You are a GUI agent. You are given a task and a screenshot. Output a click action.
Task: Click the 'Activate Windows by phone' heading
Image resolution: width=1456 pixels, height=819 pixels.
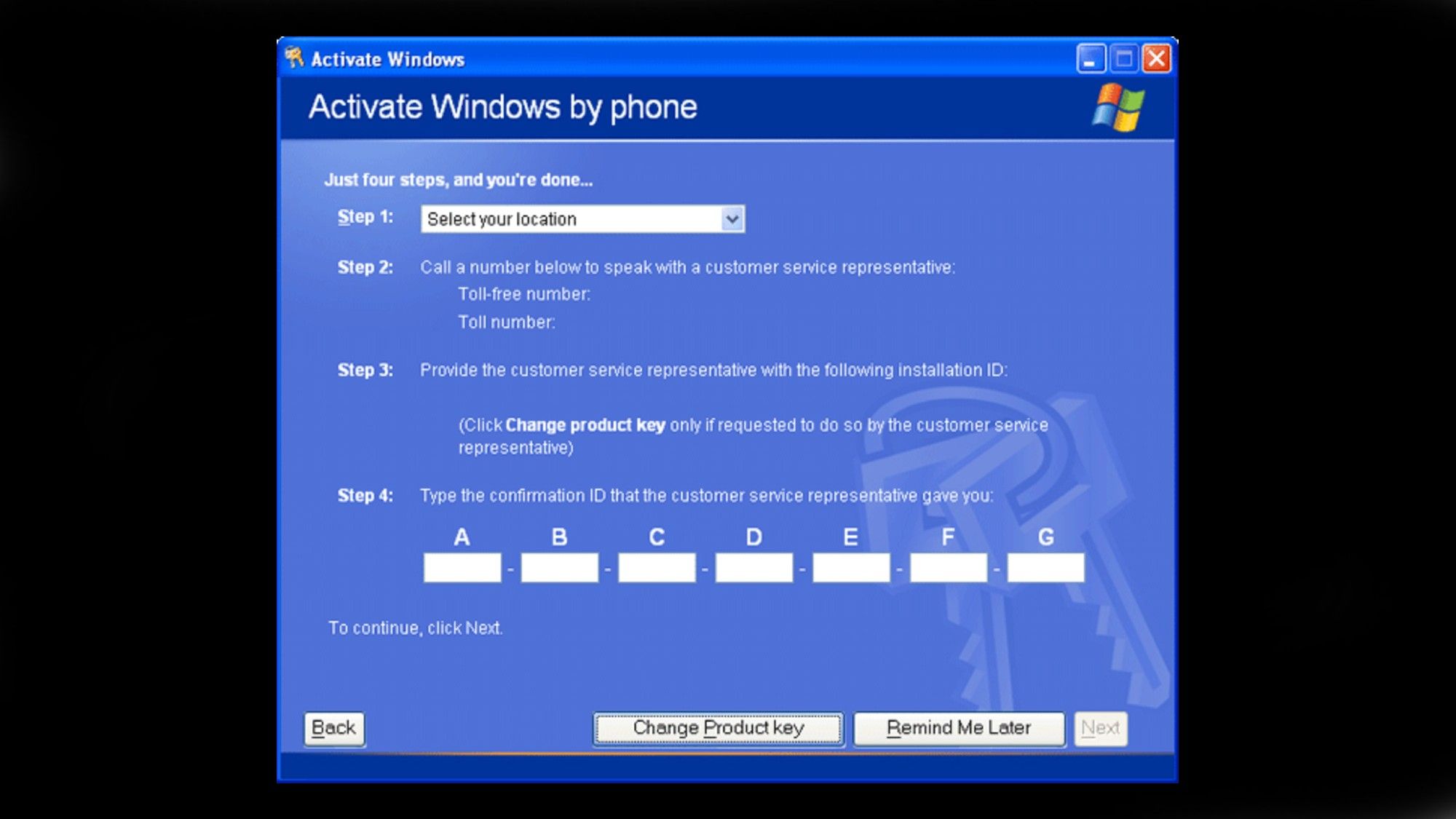click(503, 107)
